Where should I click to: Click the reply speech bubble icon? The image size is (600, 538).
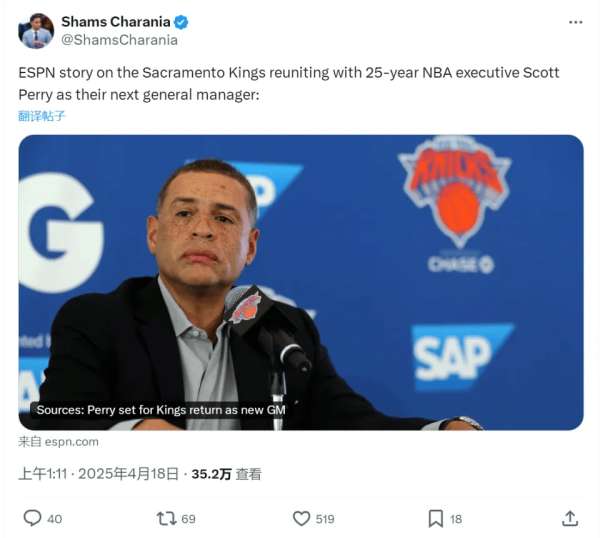pyautogui.click(x=32, y=518)
